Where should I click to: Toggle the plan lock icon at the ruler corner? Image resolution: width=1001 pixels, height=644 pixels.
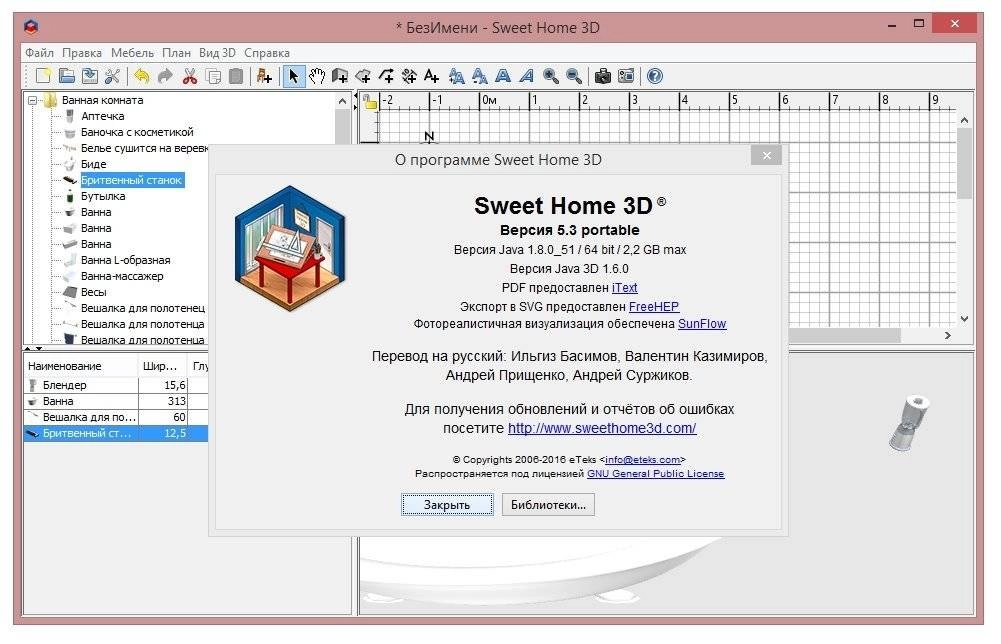(x=370, y=101)
